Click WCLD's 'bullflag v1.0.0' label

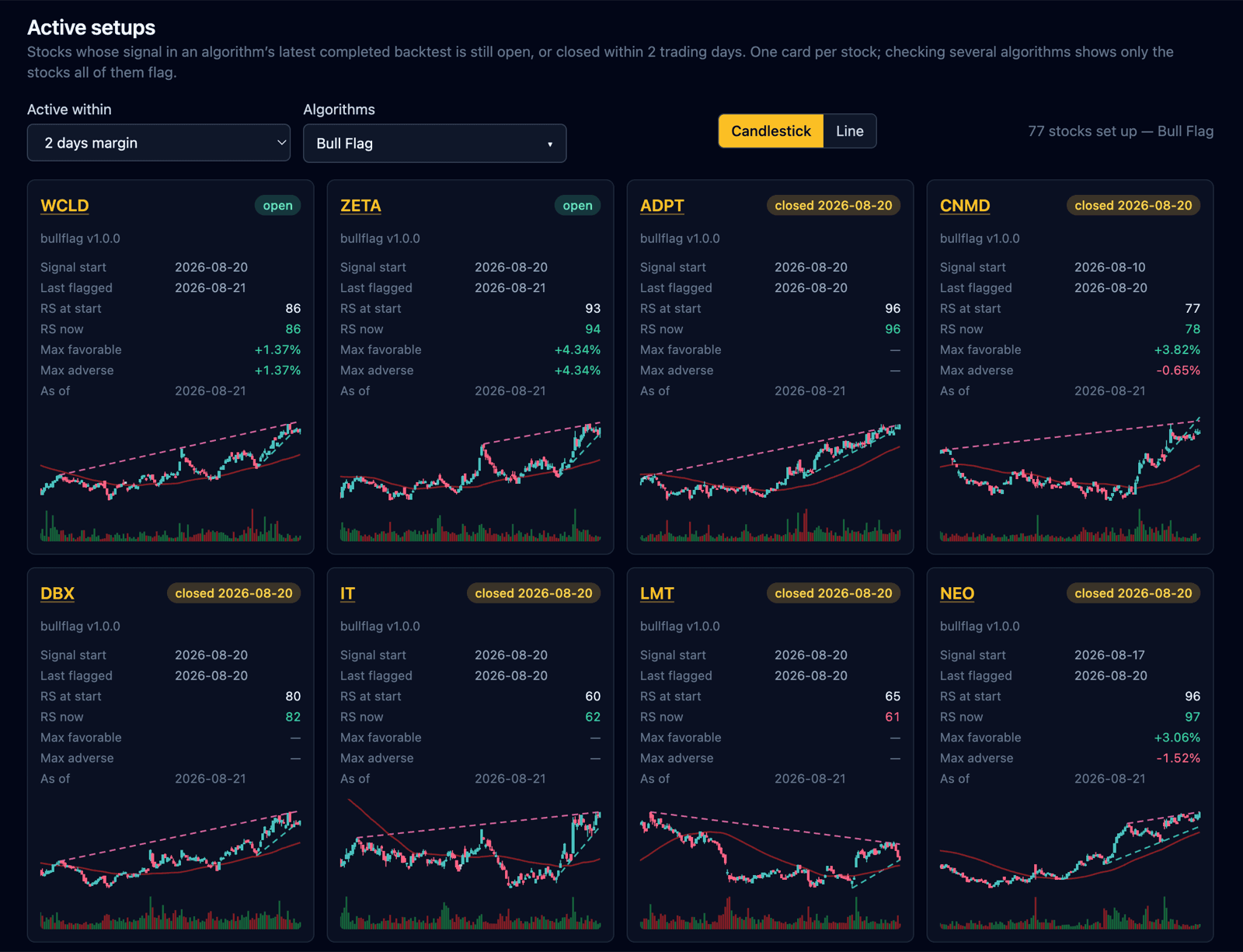[x=80, y=238]
